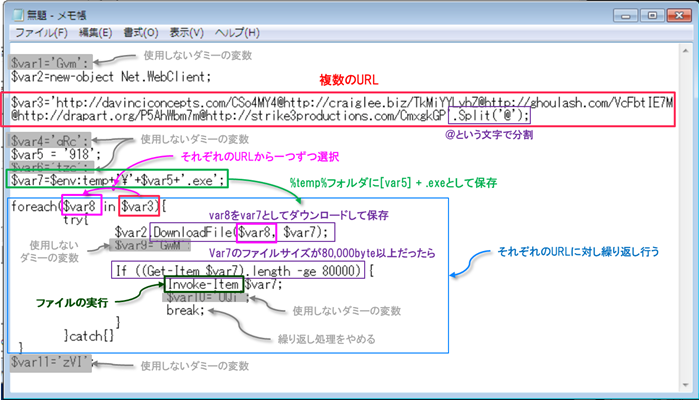Click the vertical scrollbar up arrow
Screen dimensions: 699x400
pyautogui.click(x=687, y=51)
